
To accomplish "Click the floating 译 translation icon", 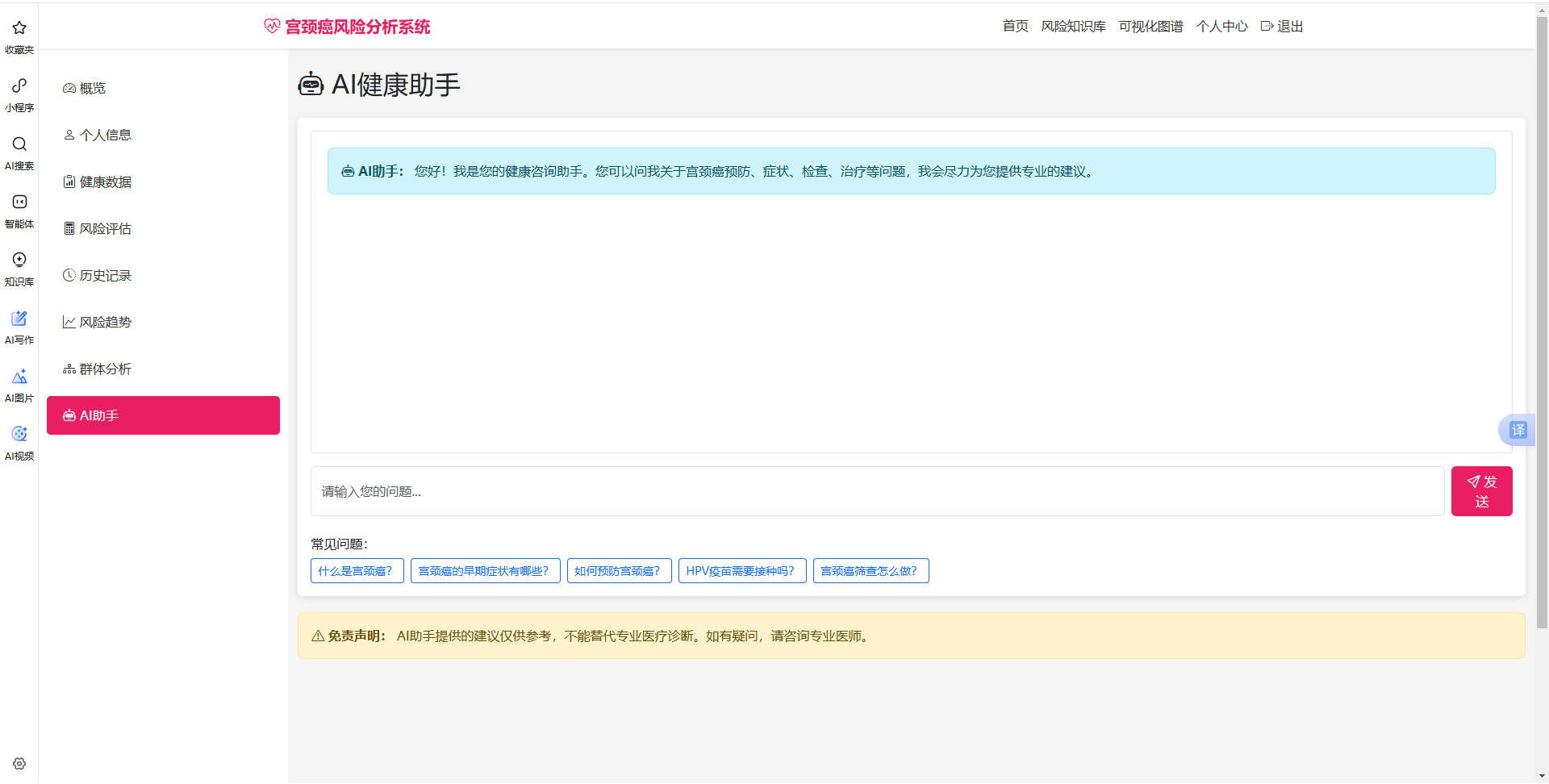I will tap(1518, 430).
